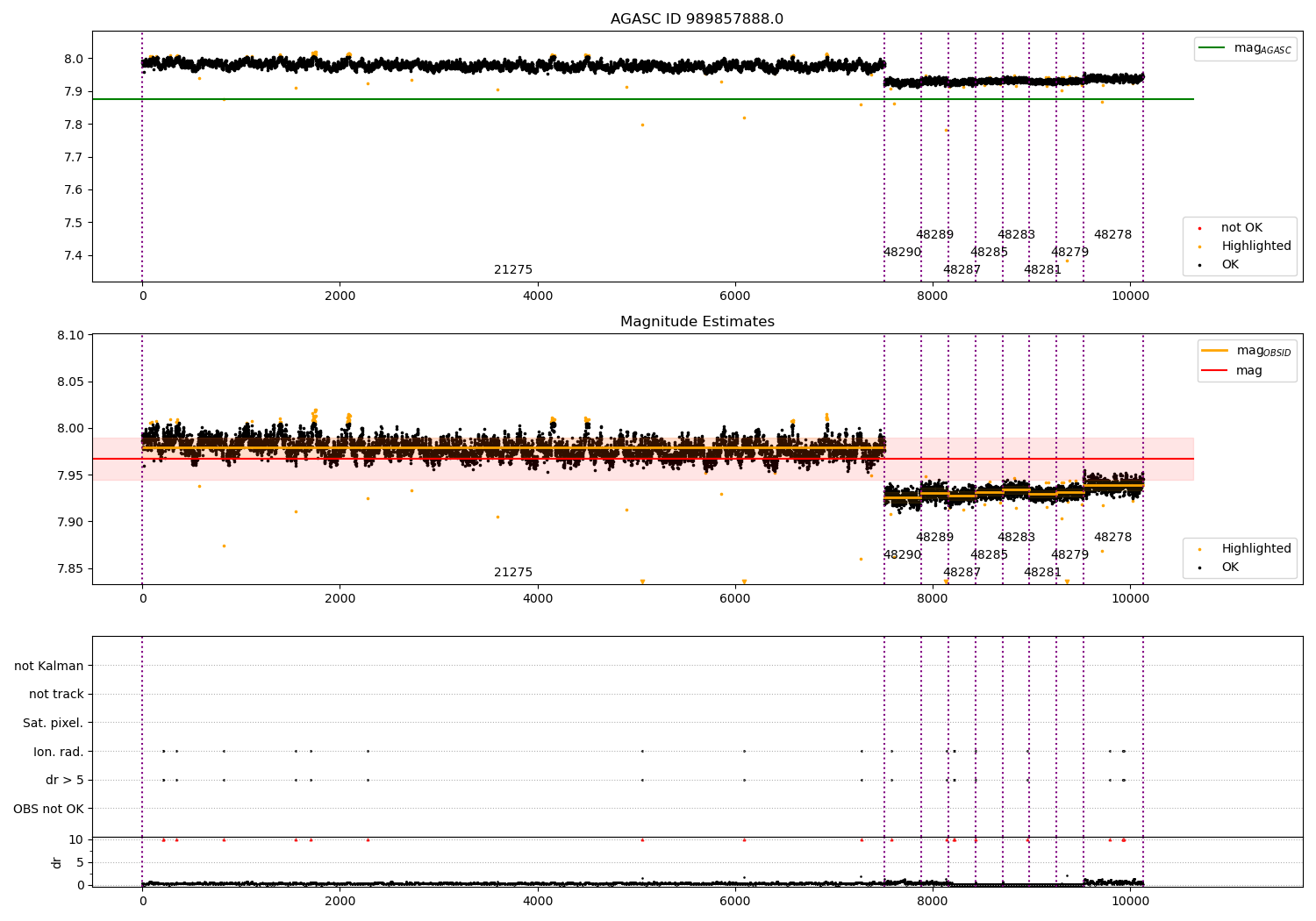Click the 2000 x-axis tick of the top plot

click(340, 296)
